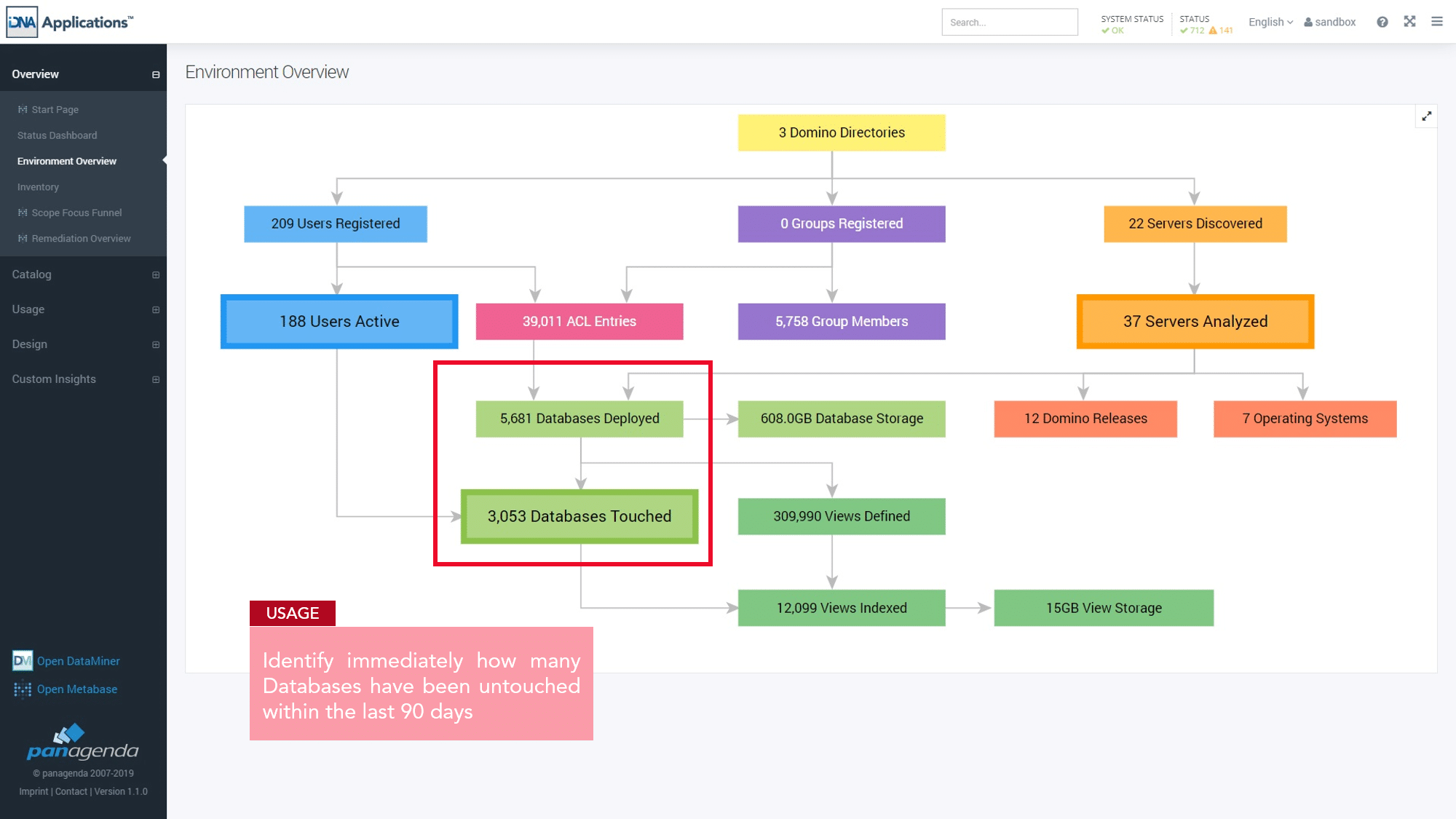The width and height of the screenshot is (1456, 819).
Task: Open the hamburger menu icon
Action: pyautogui.click(x=1436, y=22)
